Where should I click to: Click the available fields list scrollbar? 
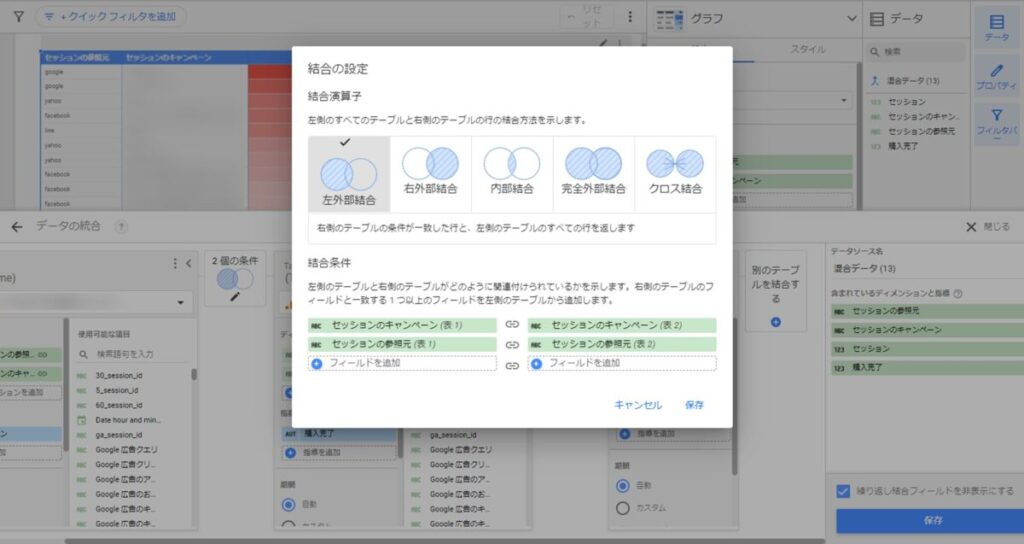[x=193, y=374]
